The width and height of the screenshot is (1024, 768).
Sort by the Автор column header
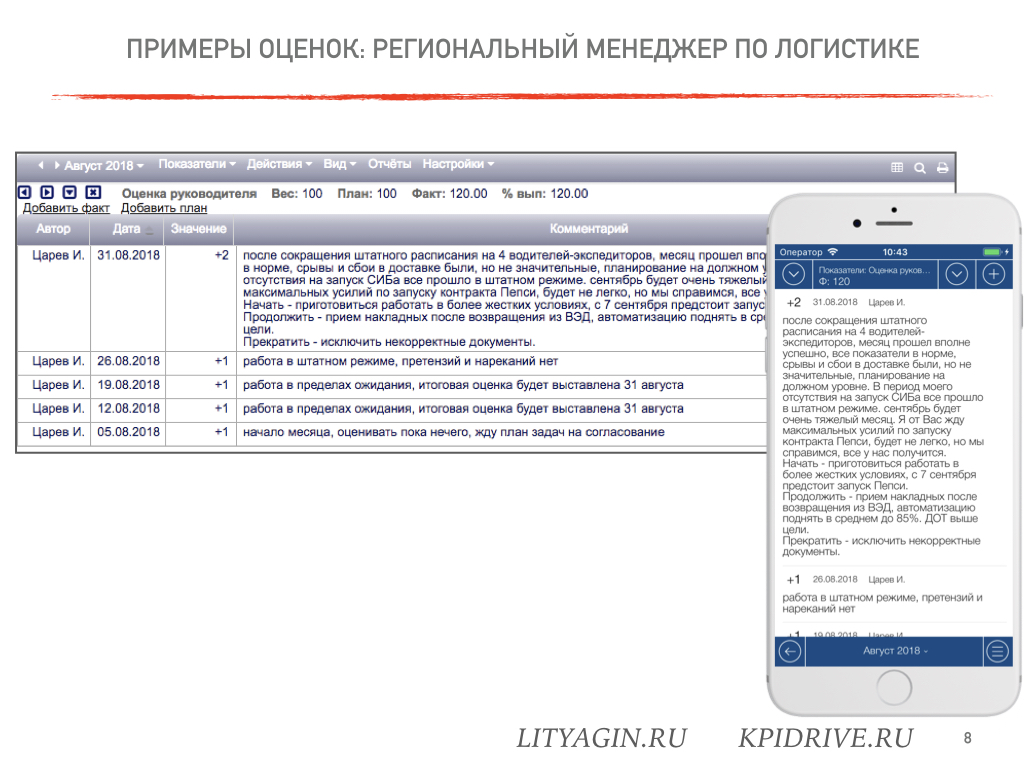(53, 229)
